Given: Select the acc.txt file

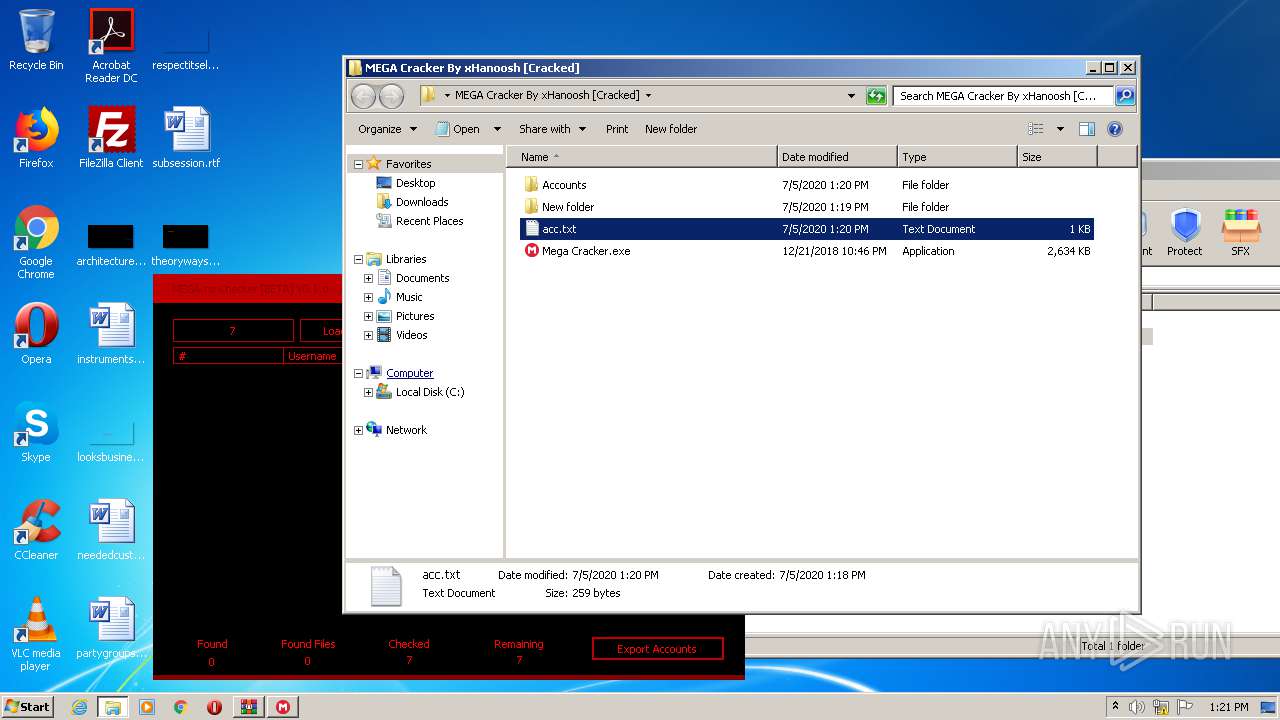Looking at the screenshot, I should (806, 229).
